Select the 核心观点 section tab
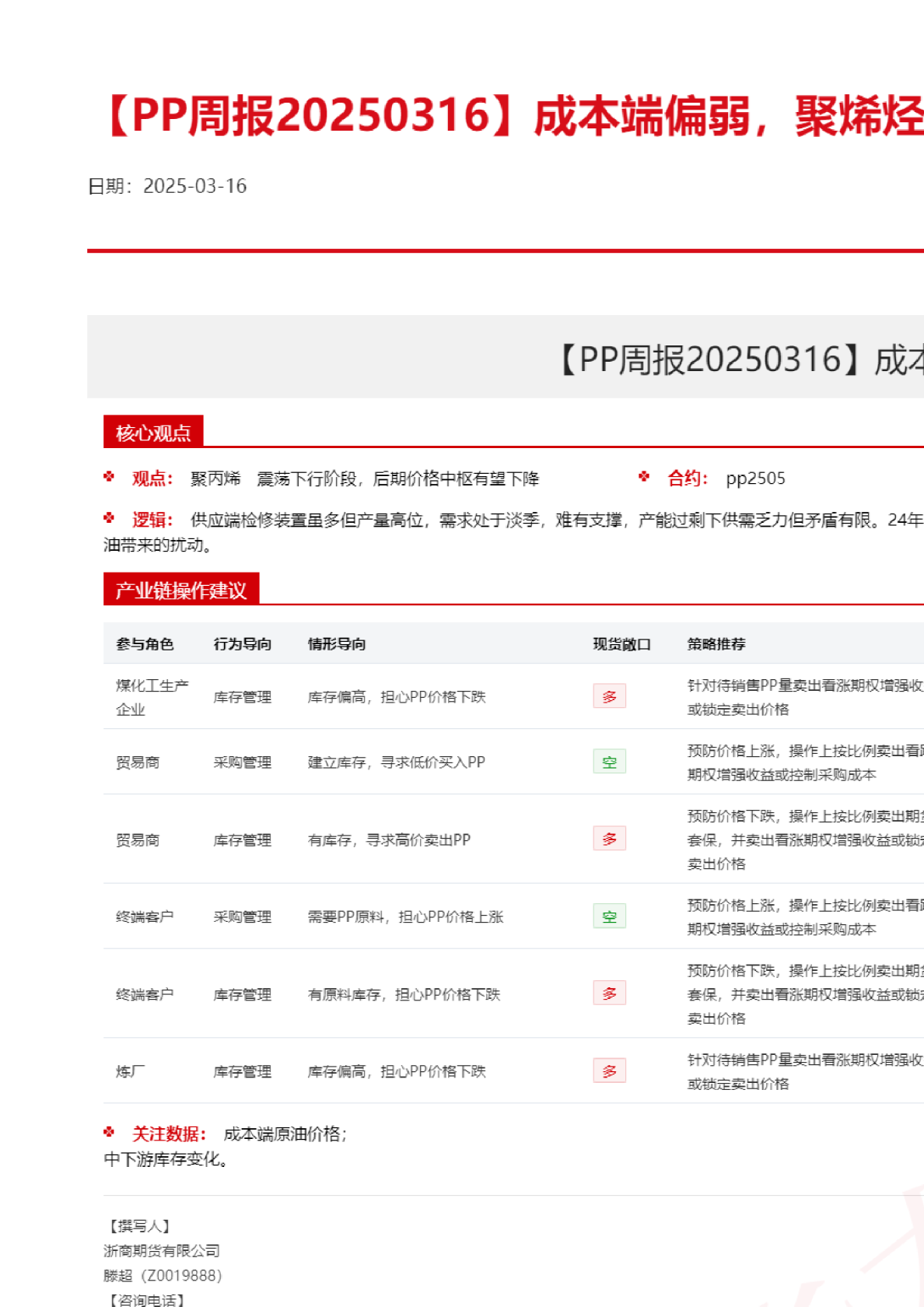This screenshot has height=1307, width=924. [x=153, y=433]
